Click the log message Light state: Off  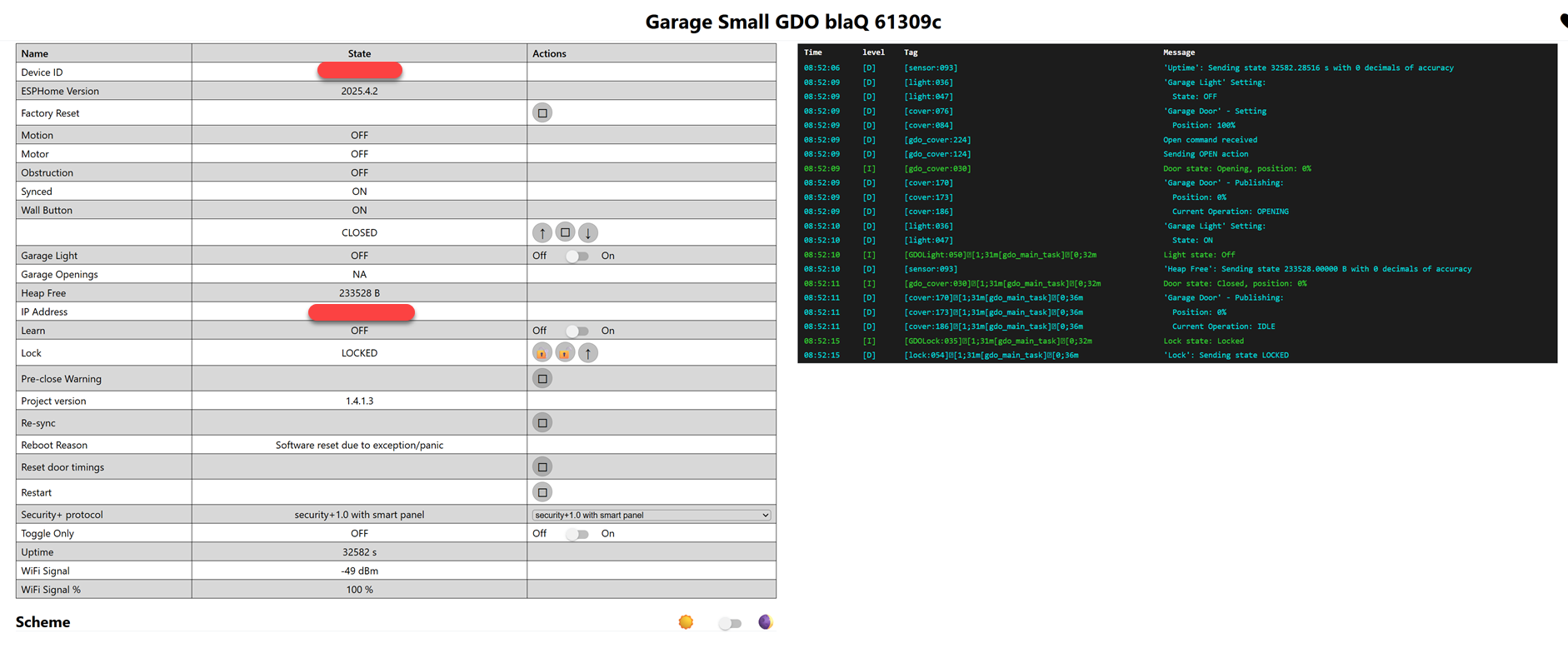tap(1199, 255)
